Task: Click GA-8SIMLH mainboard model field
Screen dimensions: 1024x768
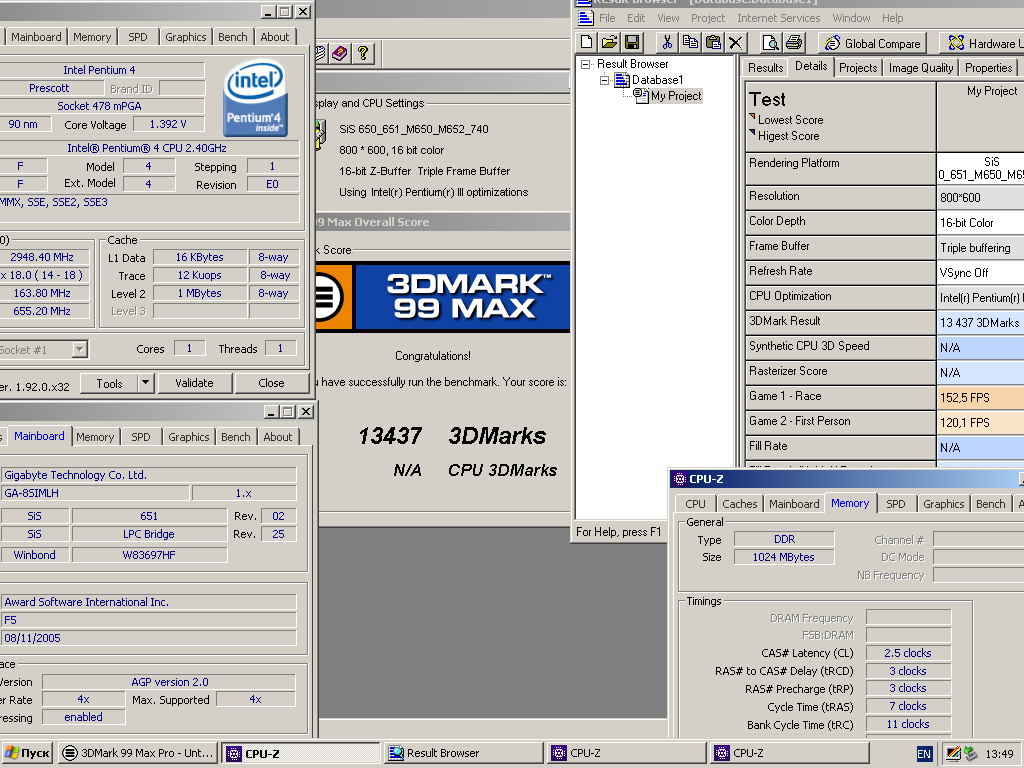Action: 95,493
